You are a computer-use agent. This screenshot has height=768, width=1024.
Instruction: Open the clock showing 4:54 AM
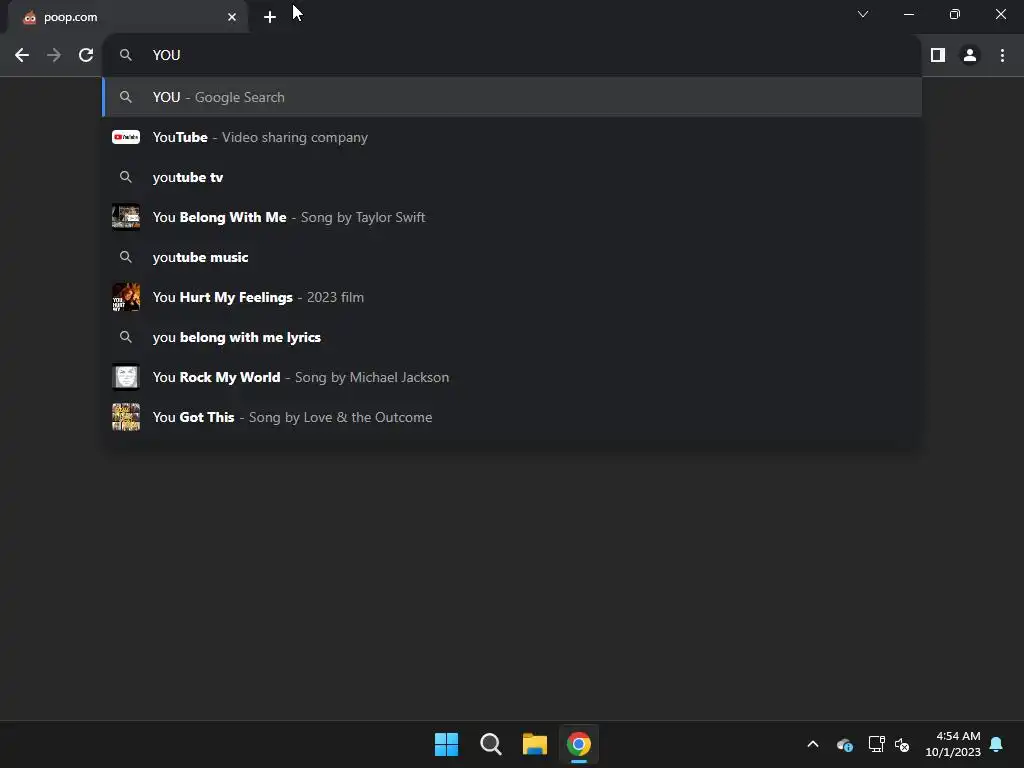(953, 744)
